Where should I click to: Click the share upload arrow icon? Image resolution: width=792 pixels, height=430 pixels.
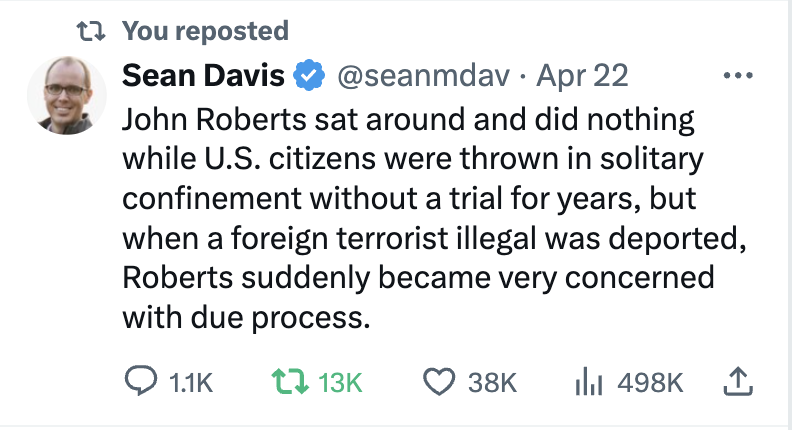(x=738, y=381)
